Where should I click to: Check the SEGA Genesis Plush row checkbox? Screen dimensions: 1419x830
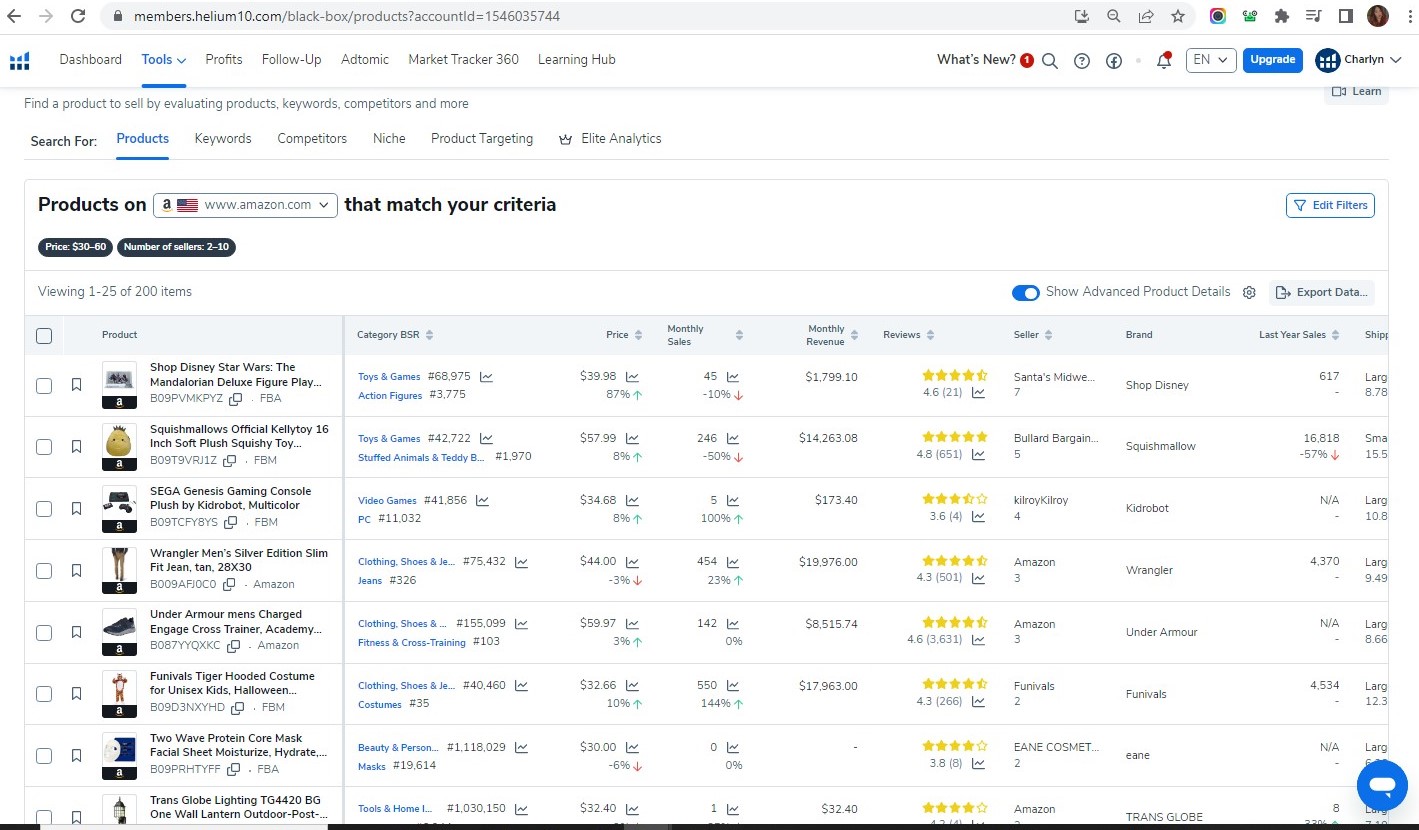44,509
